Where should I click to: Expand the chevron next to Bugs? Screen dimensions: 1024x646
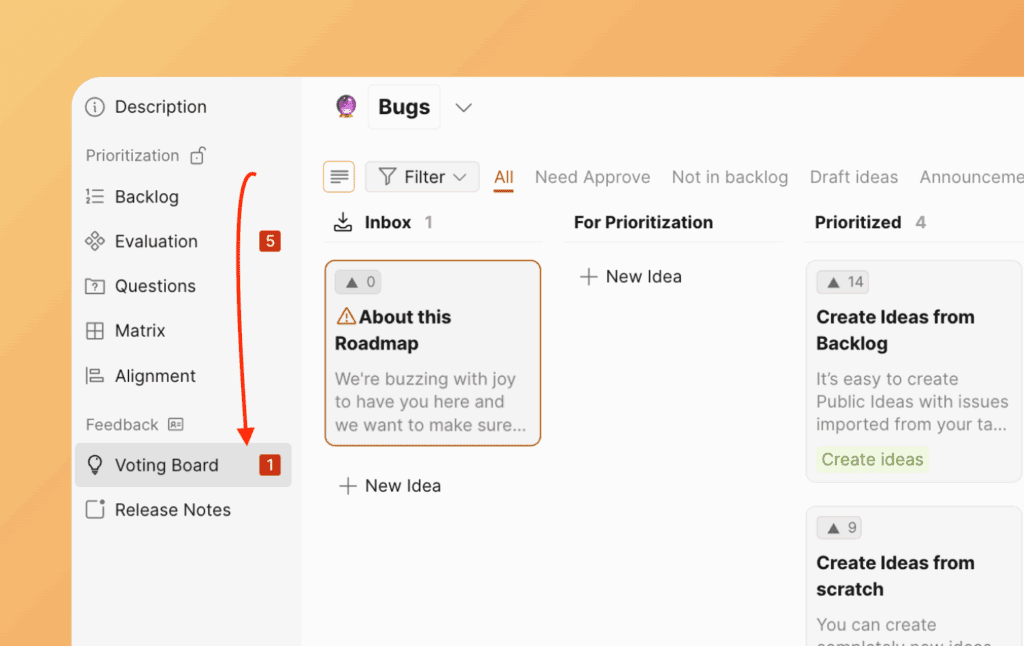tap(463, 107)
